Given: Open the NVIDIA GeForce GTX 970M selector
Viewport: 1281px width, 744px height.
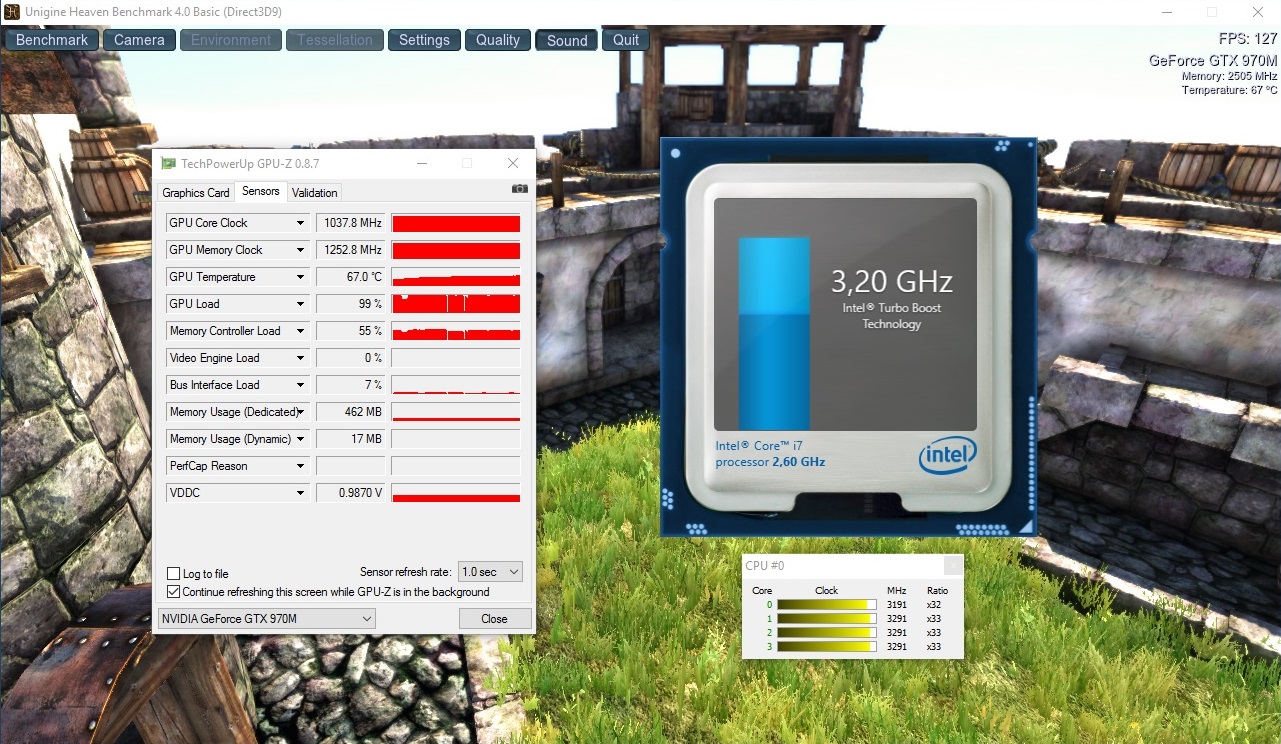Looking at the screenshot, I should [267, 619].
